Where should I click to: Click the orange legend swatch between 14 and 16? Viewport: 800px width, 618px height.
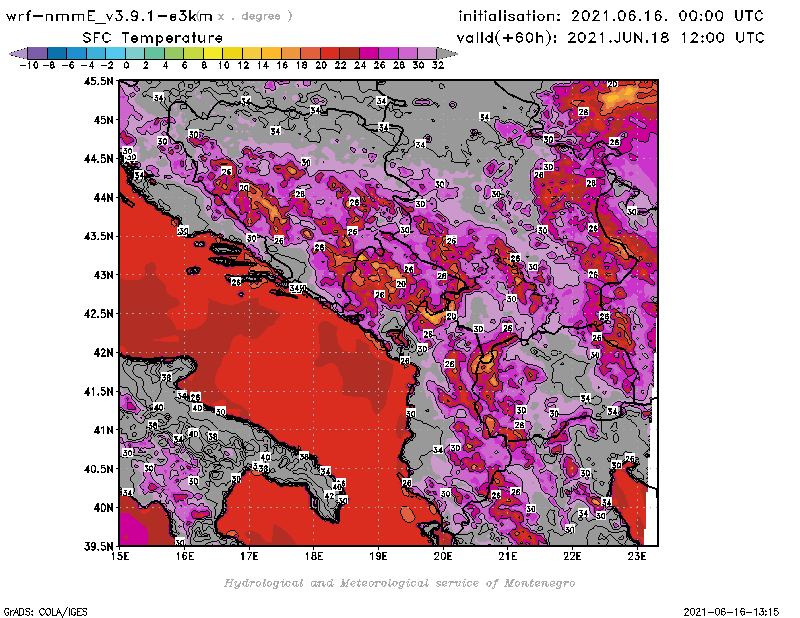(x=271, y=53)
